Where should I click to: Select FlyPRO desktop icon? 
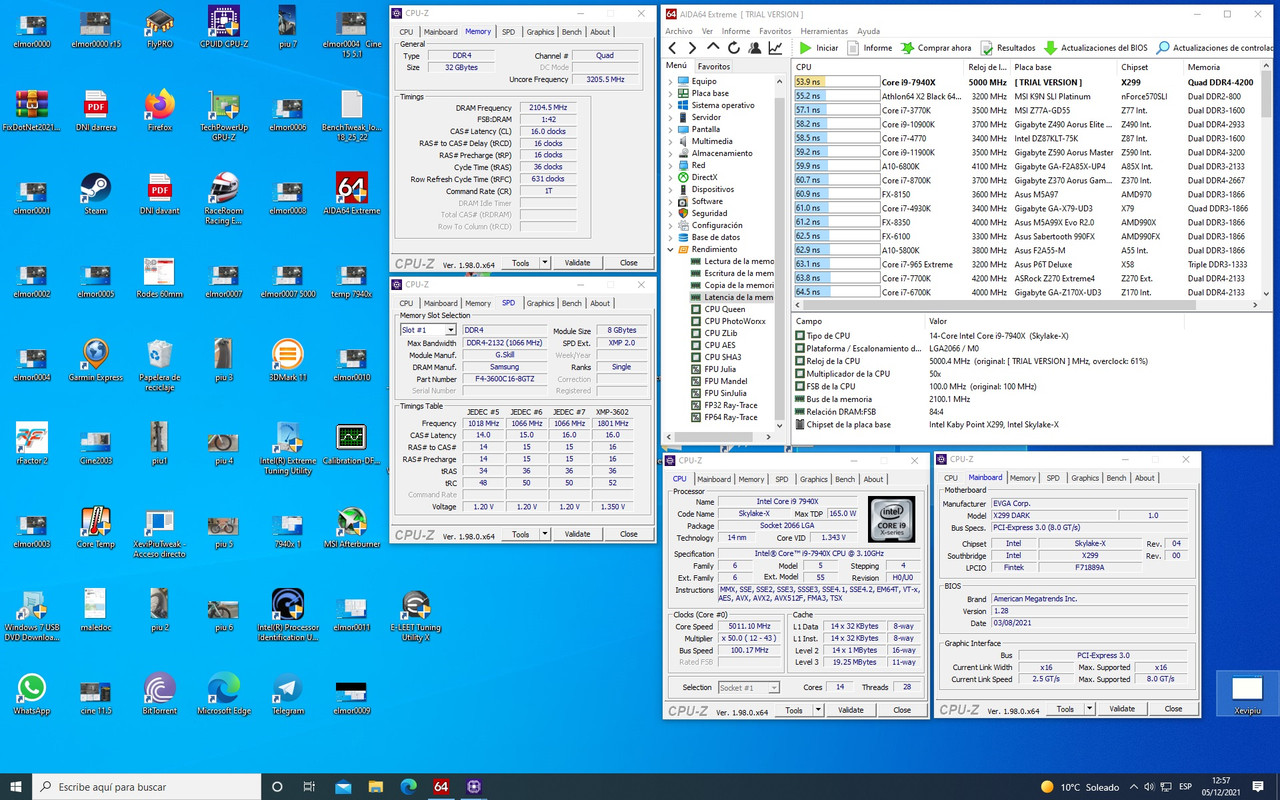coord(159,27)
